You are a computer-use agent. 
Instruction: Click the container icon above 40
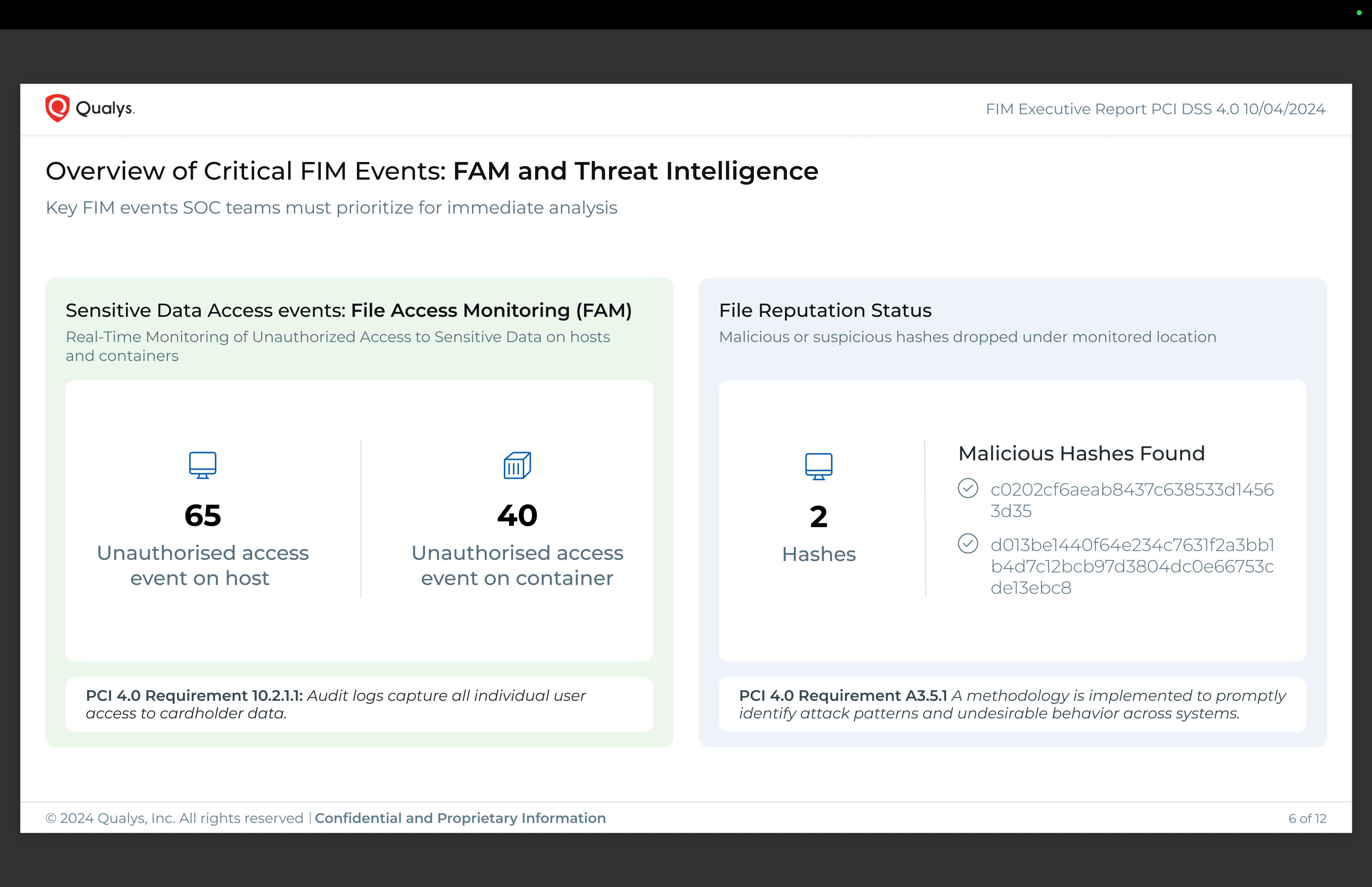coord(517,465)
